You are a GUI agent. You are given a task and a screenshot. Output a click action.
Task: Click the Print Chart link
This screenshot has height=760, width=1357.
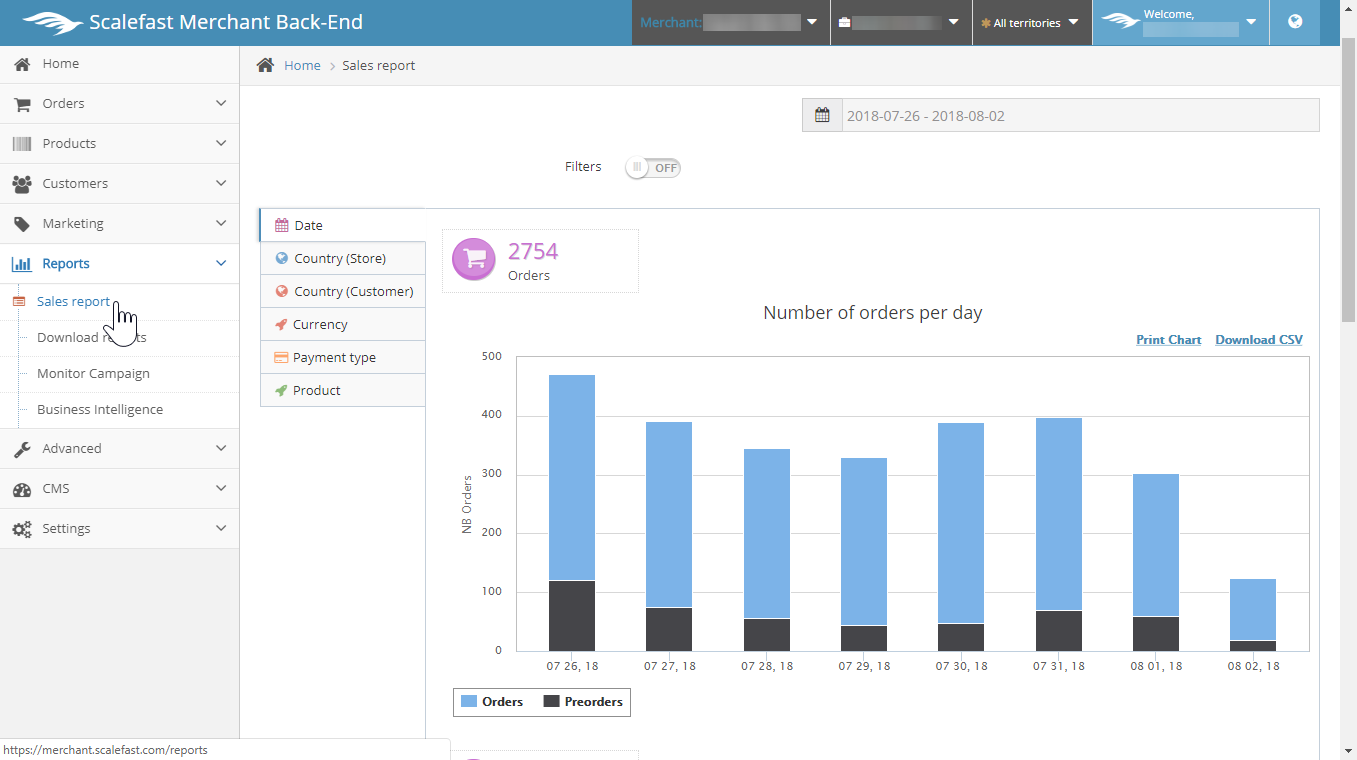[1168, 340]
